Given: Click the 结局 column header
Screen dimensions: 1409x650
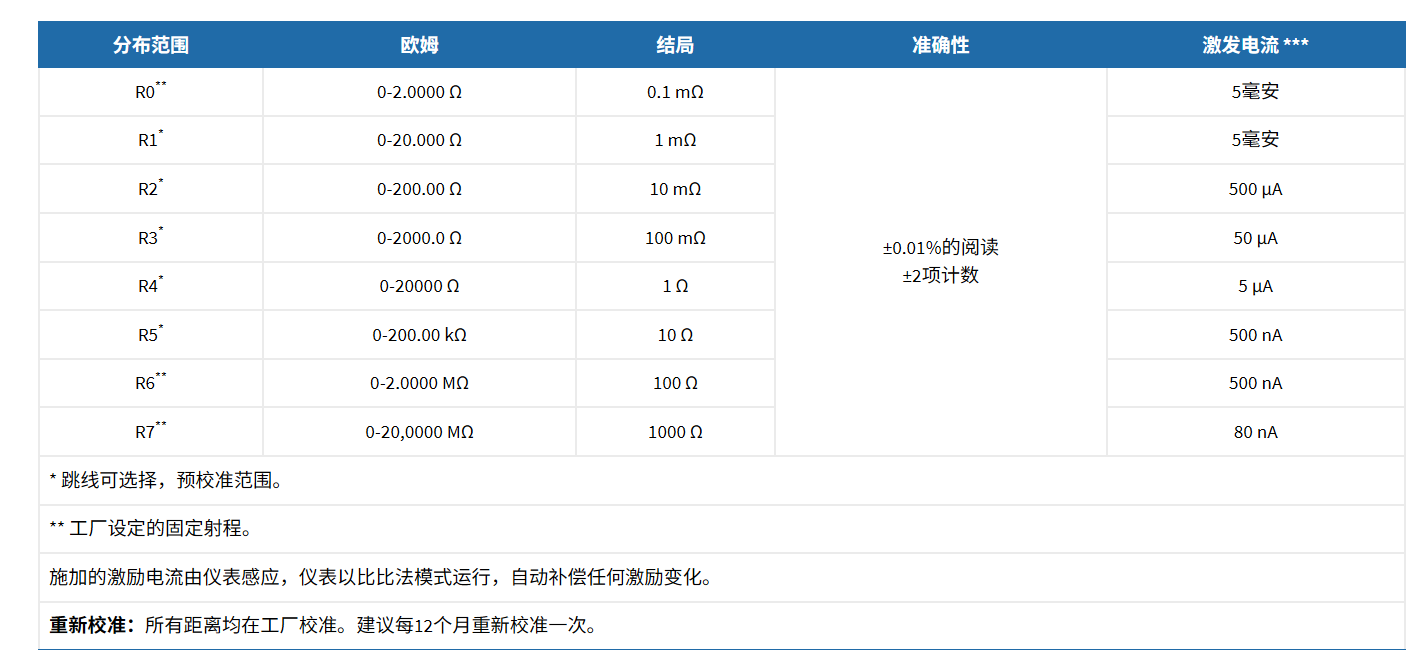Looking at the screenshot, I should click(x=675, y=45).
